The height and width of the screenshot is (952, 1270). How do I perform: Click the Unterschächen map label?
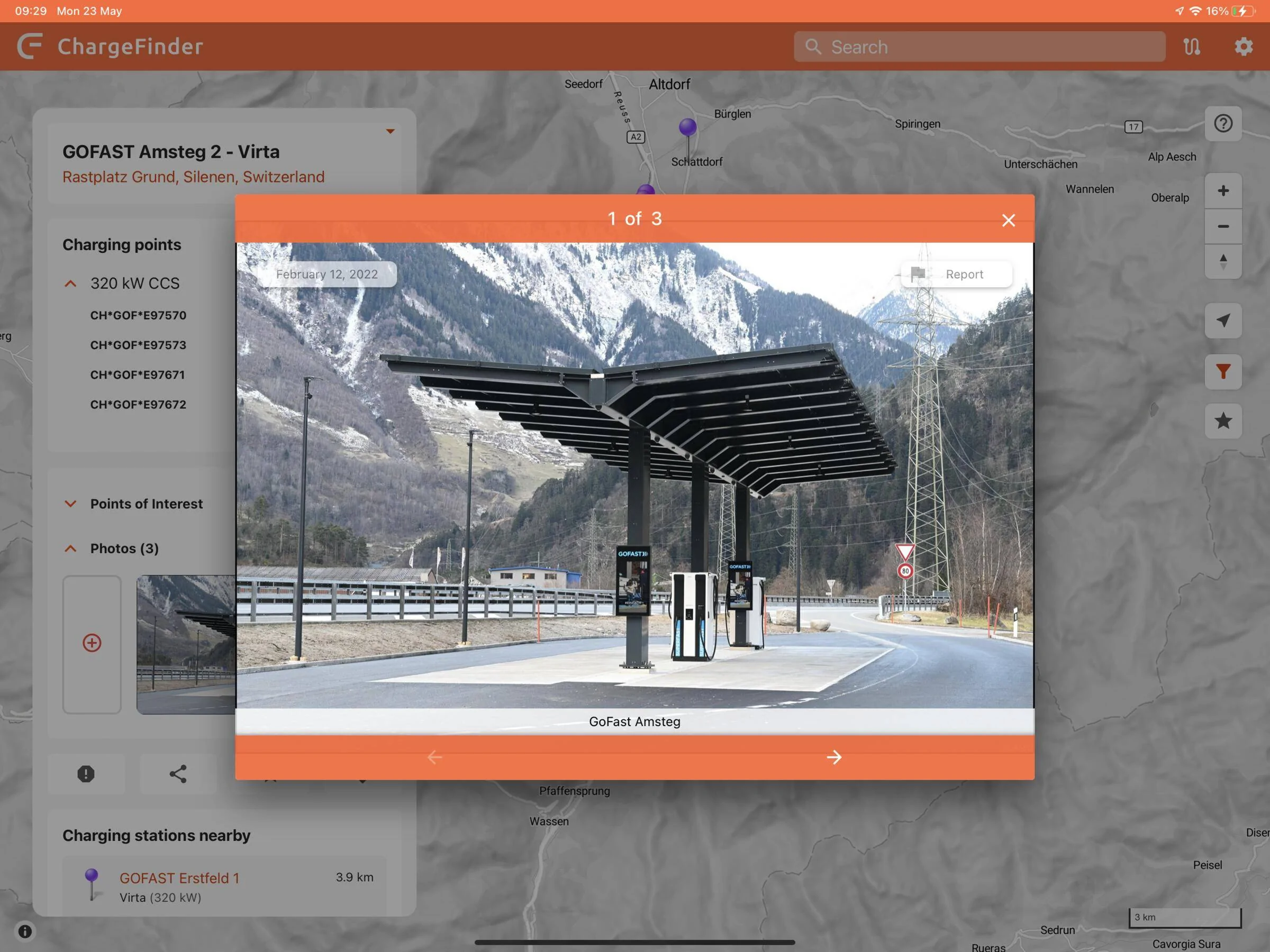pyautogui.click(x=1040, y=164)
